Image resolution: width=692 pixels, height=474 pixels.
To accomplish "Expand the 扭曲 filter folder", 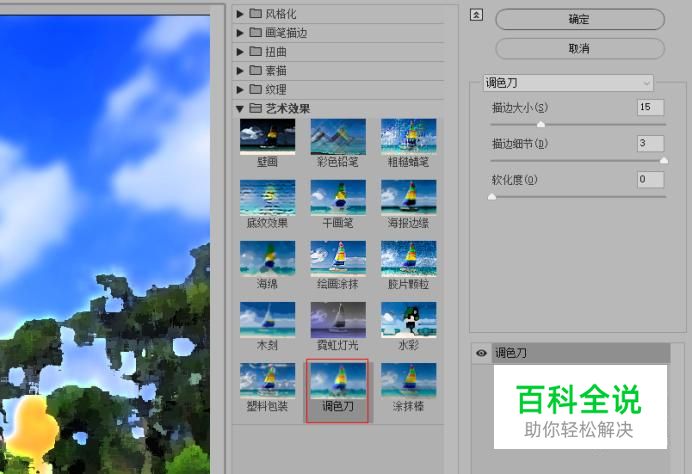I will (x=240, y=52).
